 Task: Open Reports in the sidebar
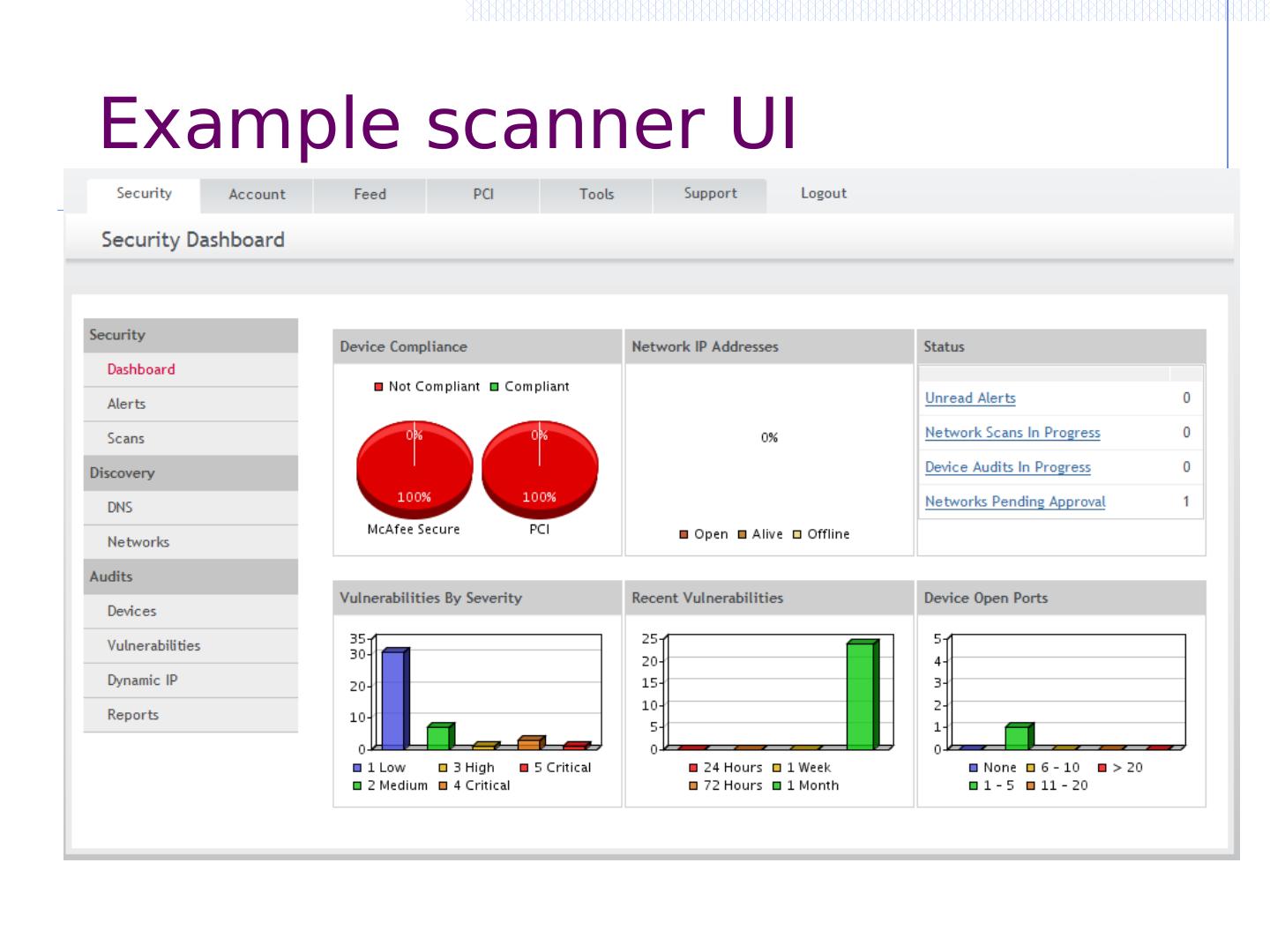(x=133, y=715)
